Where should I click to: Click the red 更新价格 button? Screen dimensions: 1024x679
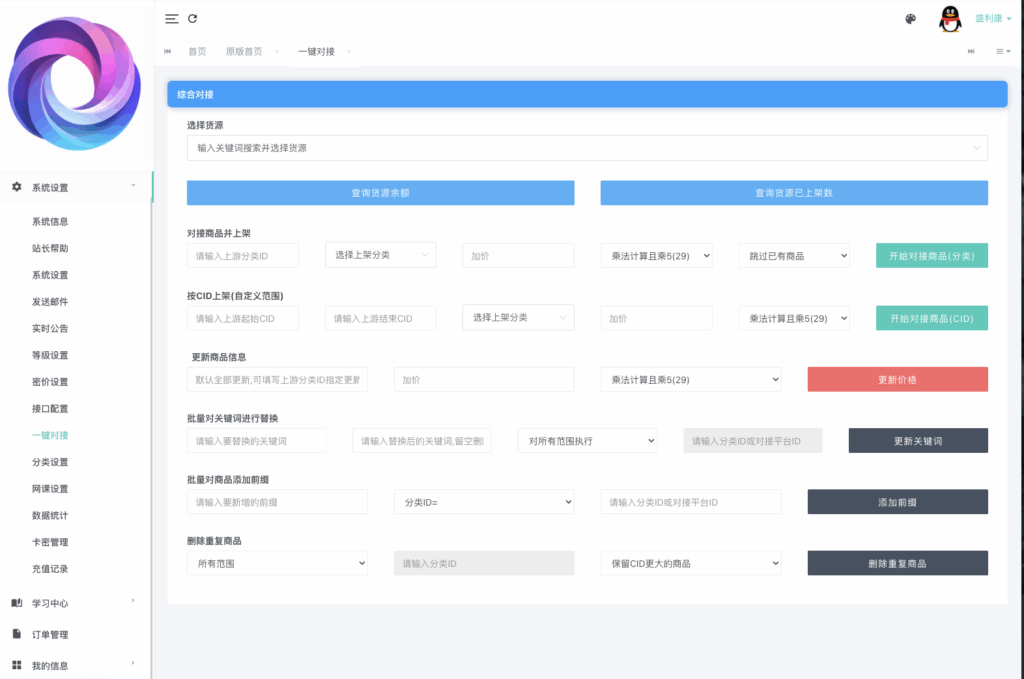897,379
